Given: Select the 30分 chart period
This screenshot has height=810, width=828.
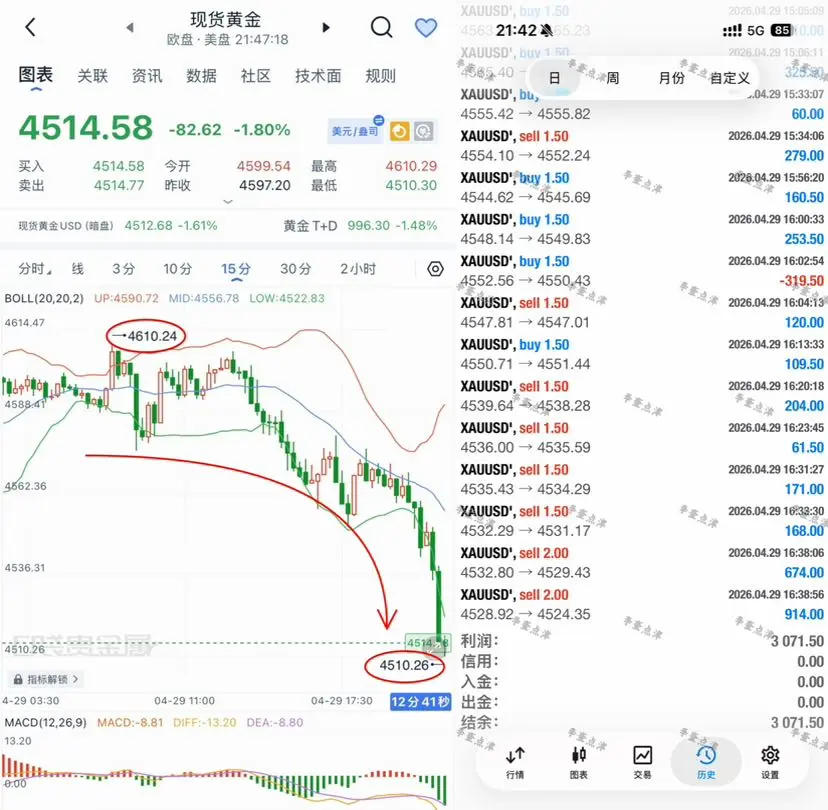Looking at the screenshot, I should pos(295,269).
